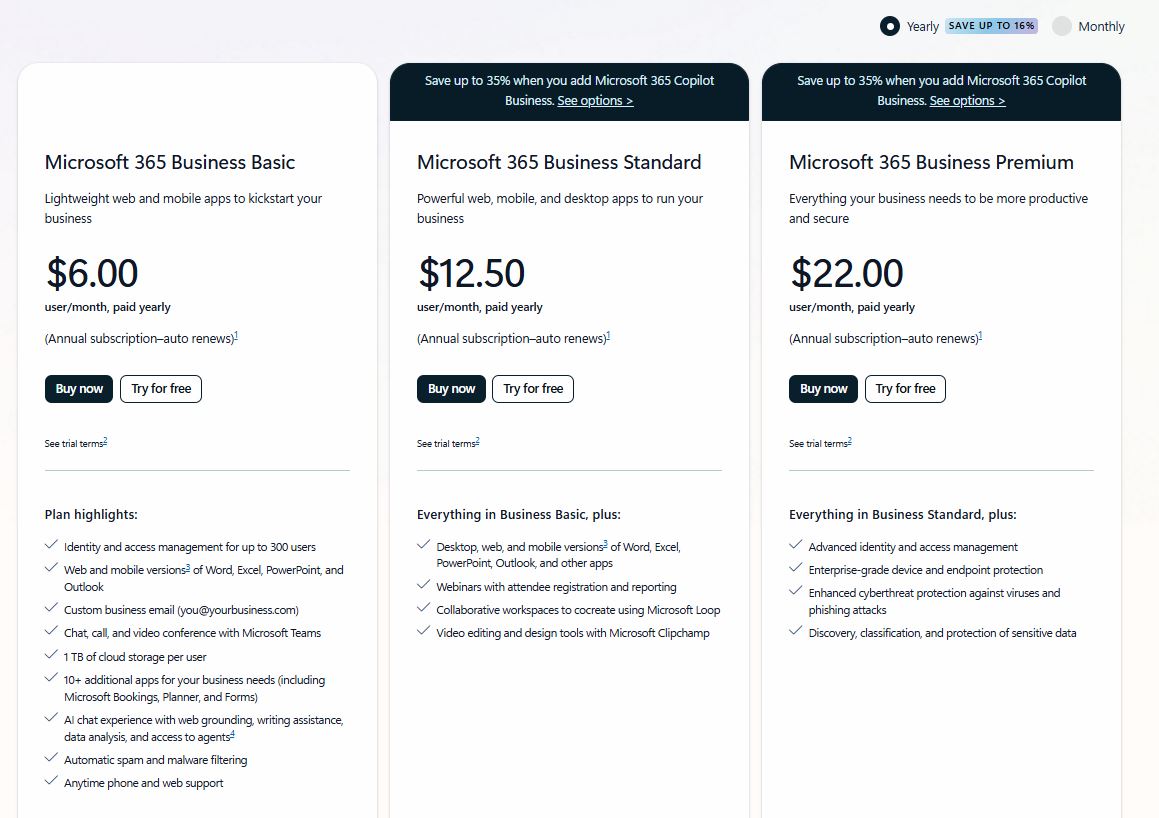Select the Monthly billing radio button
The image size is (1159, 818).
click(x=1060, y=26)
